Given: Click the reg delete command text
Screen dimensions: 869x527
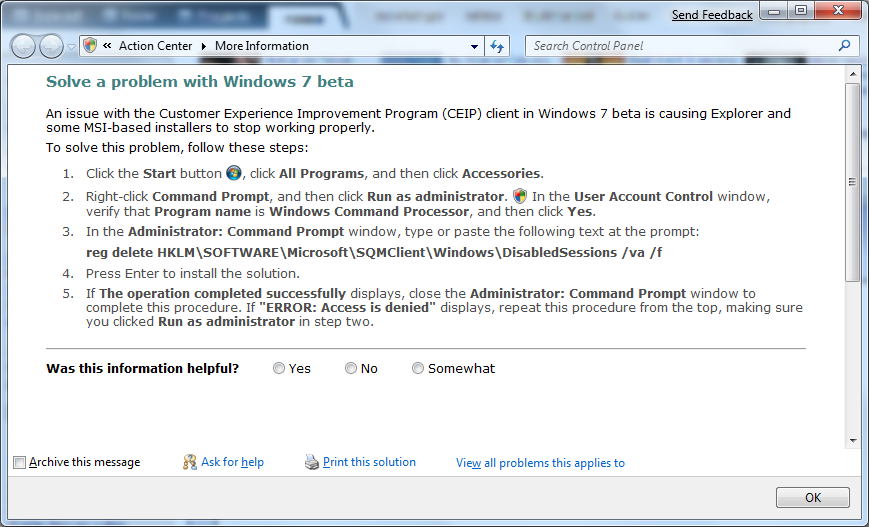Looking at the screenshot, I should [374, 253].
